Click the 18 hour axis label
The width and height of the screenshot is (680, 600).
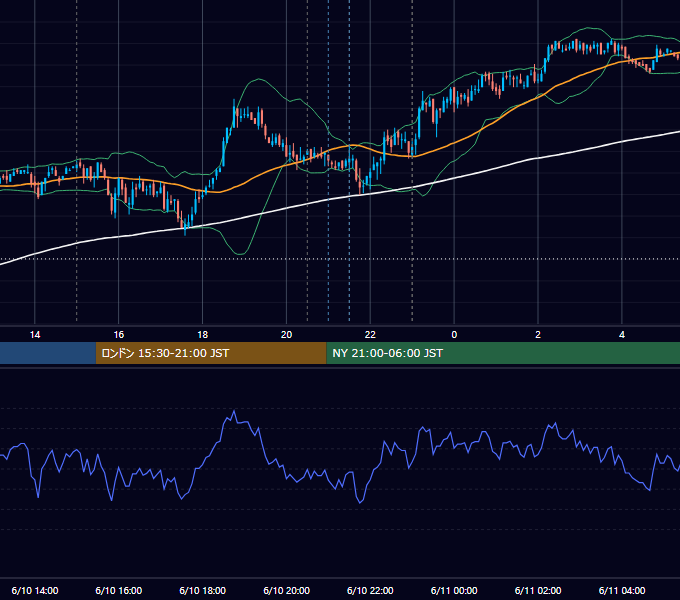click(x=203, y=335)
